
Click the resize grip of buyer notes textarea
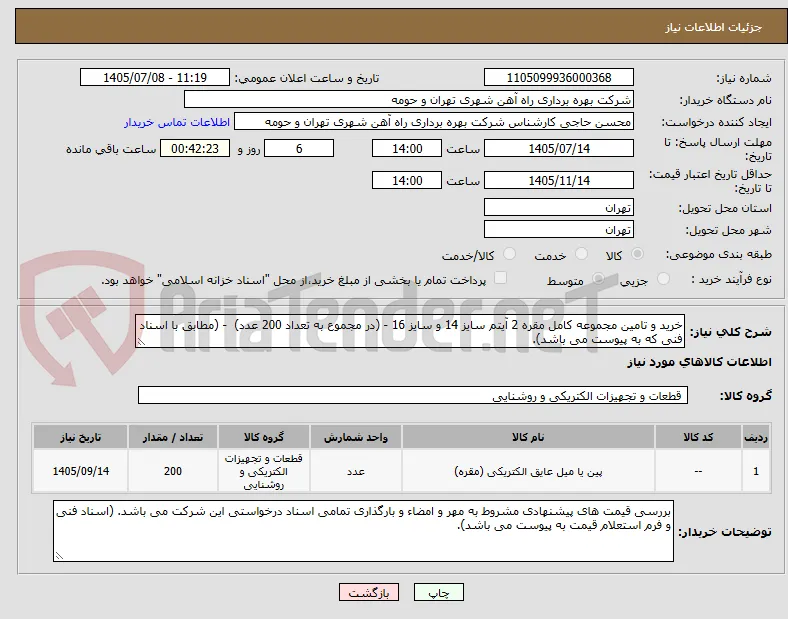[59, 556]
